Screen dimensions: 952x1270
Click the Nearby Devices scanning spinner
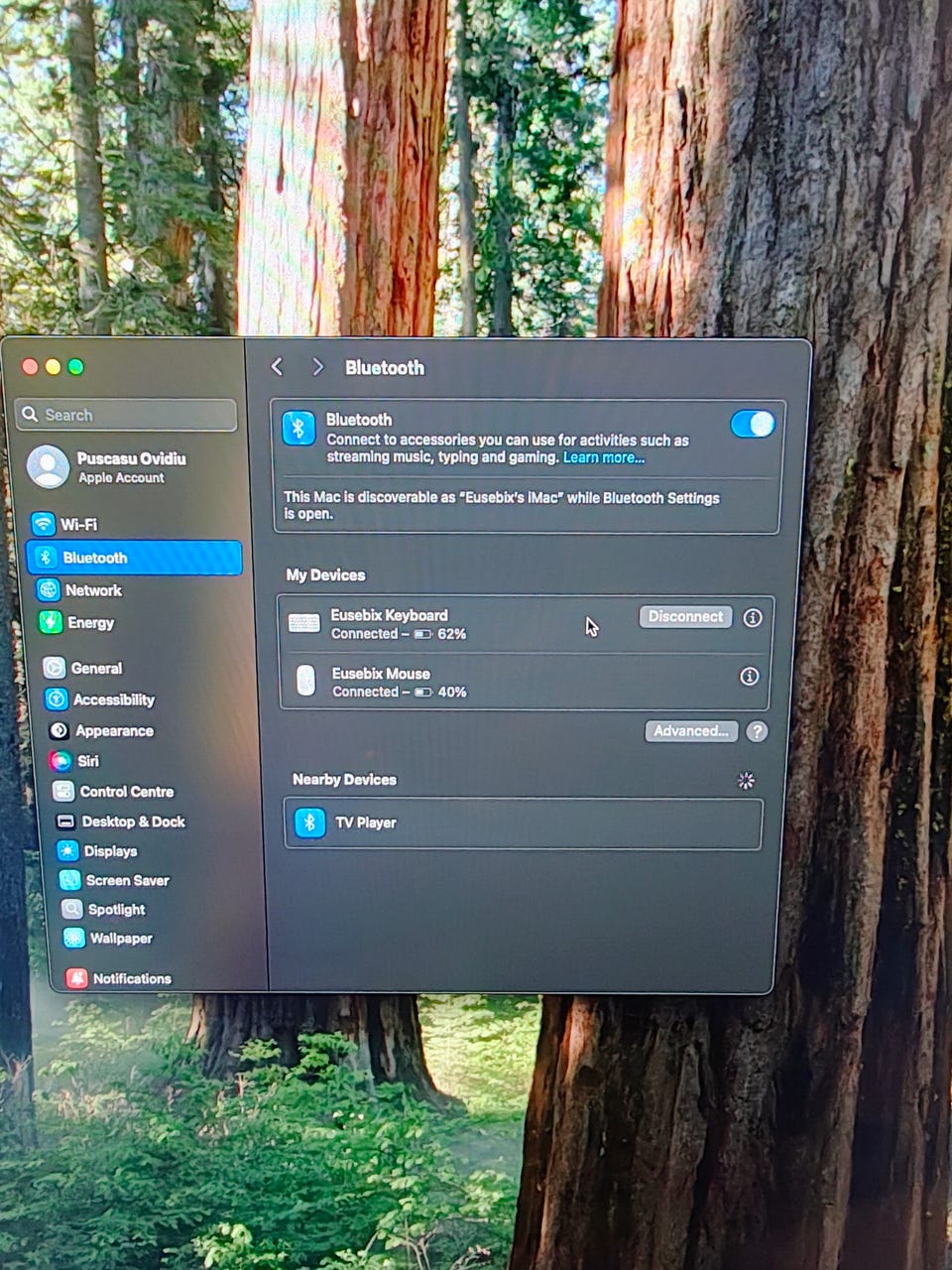[747, 781]
